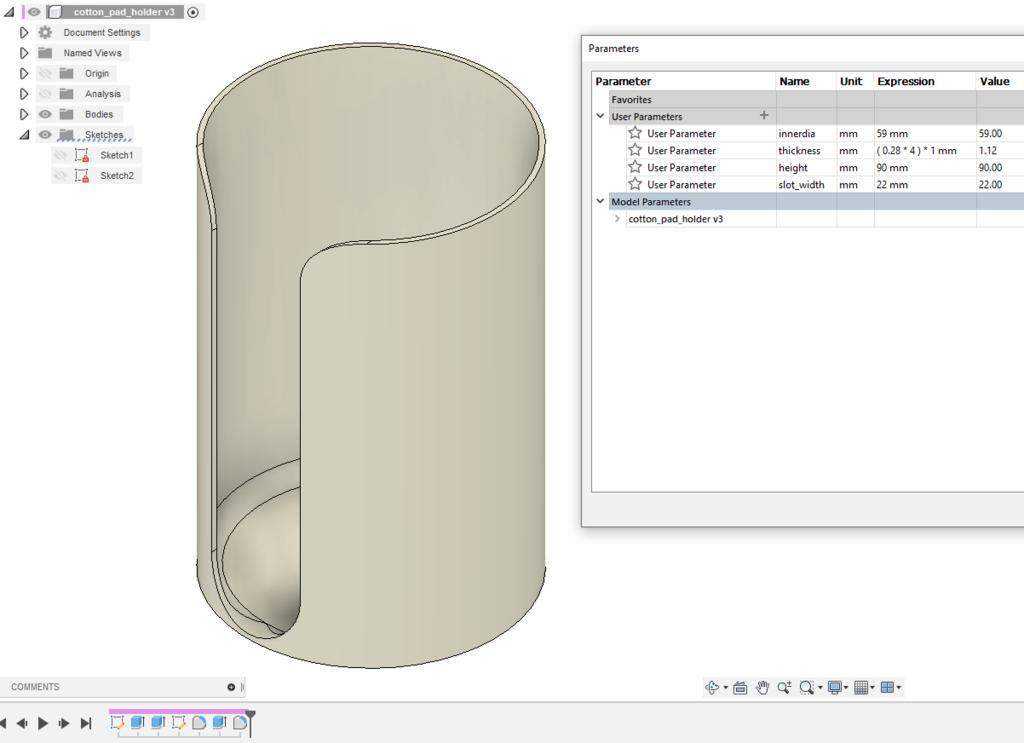Expand cotton_pad_holder v3 model parameters
Image resolution: width=1024 pixels, height=743 pixels.
(617, 219)
